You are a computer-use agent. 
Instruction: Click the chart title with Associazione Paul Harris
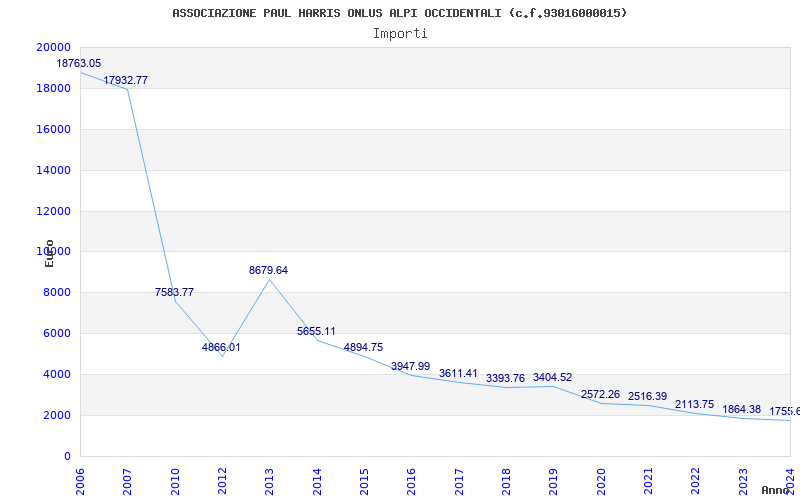[399, 13]
